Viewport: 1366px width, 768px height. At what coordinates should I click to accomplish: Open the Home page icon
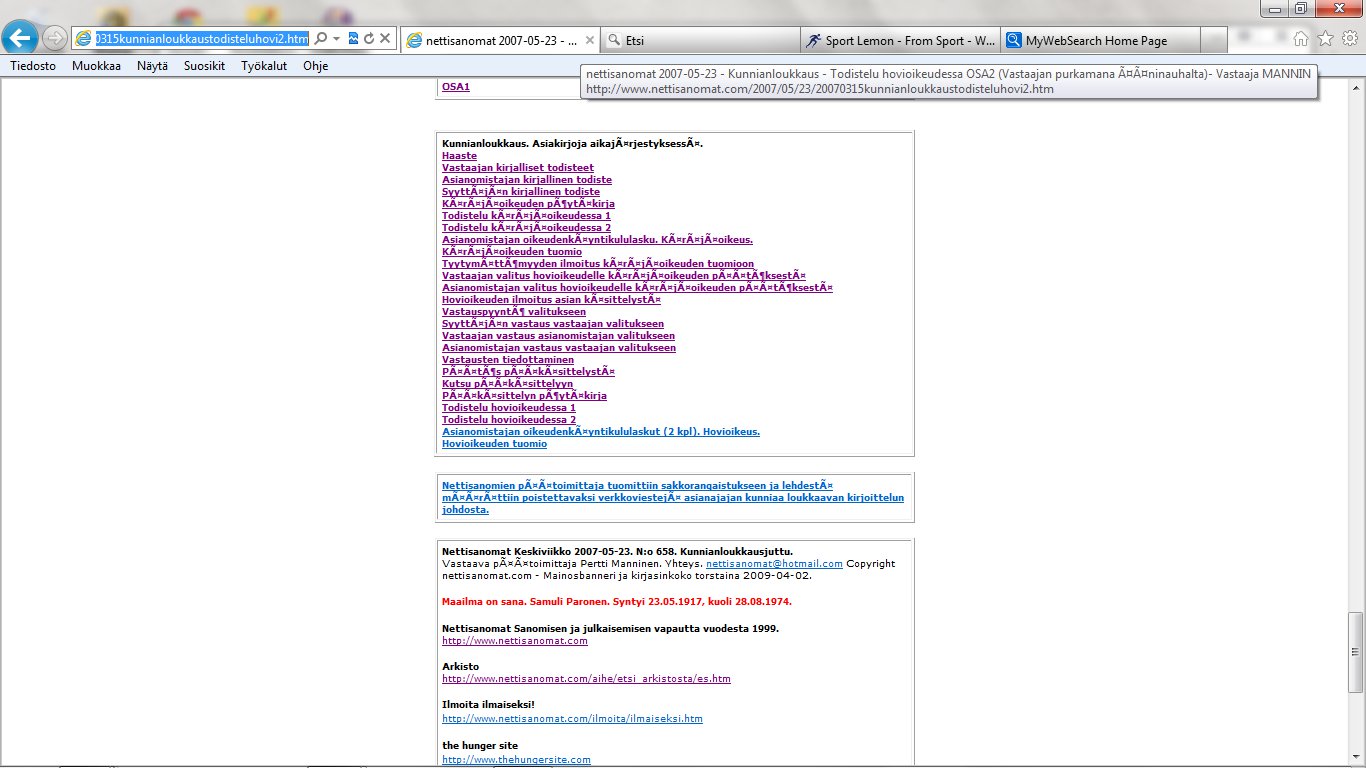point(1301,39)
